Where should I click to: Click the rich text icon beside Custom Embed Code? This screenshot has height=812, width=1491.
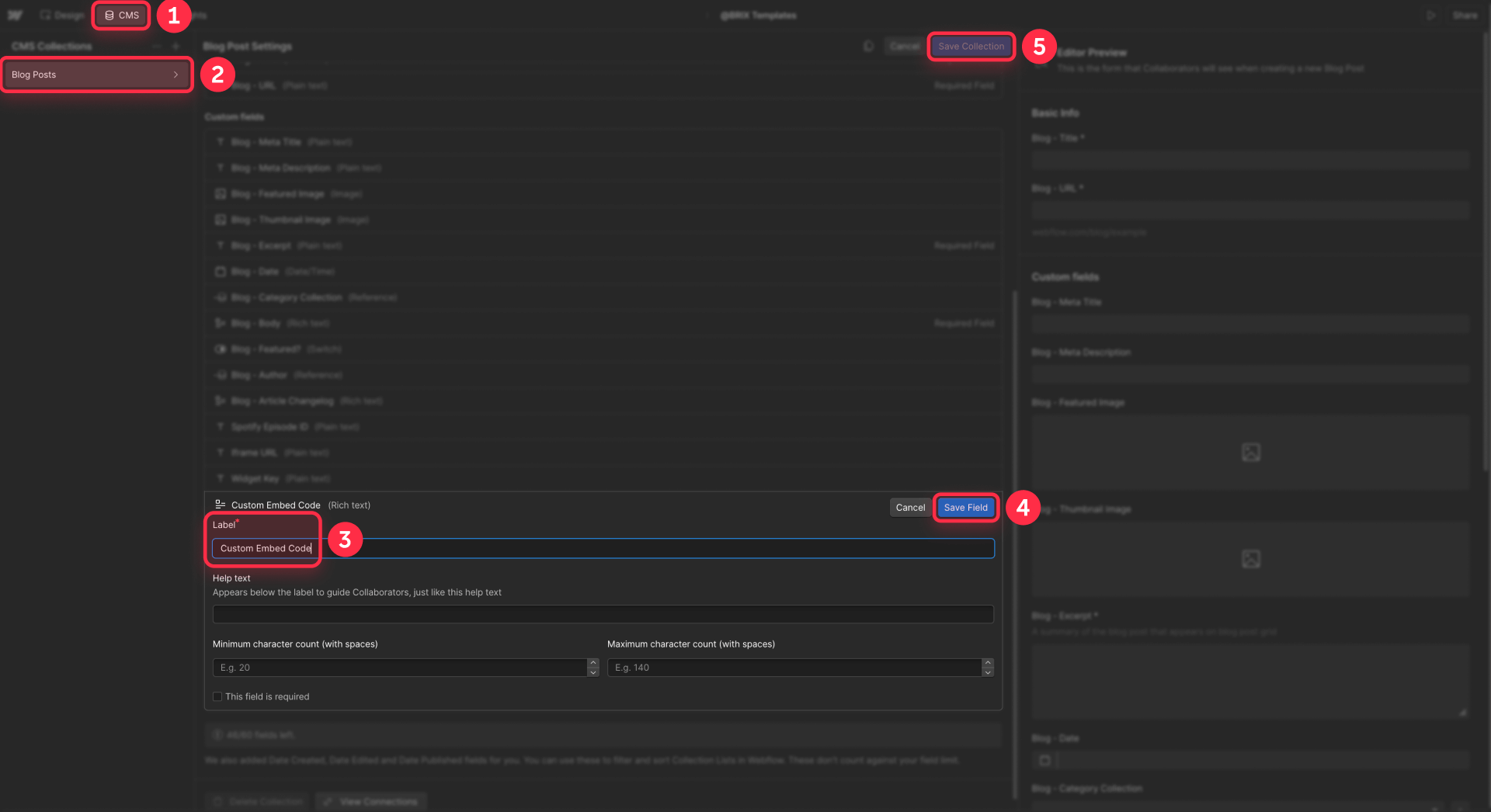219,504
